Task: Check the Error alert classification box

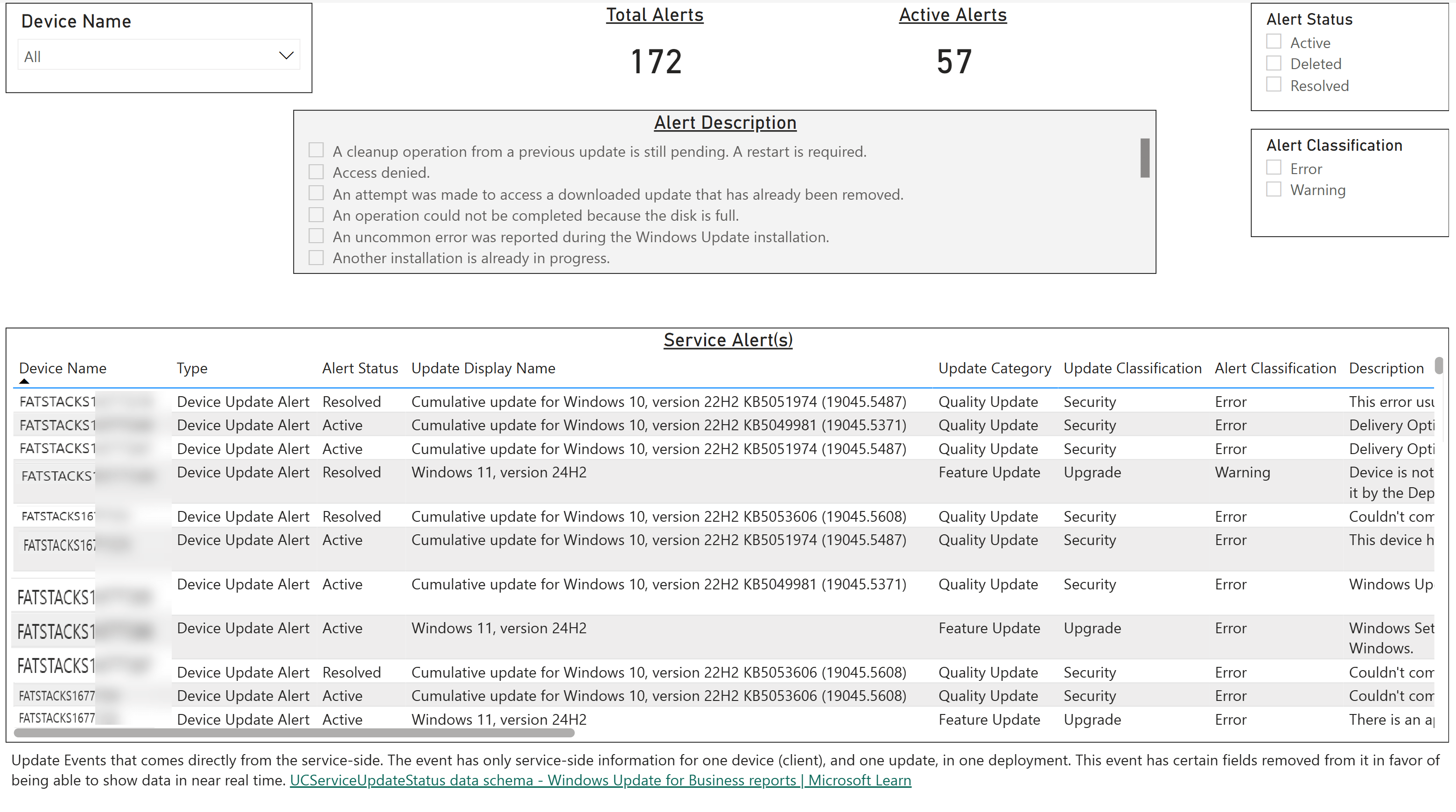Action: click(1274, 168)
